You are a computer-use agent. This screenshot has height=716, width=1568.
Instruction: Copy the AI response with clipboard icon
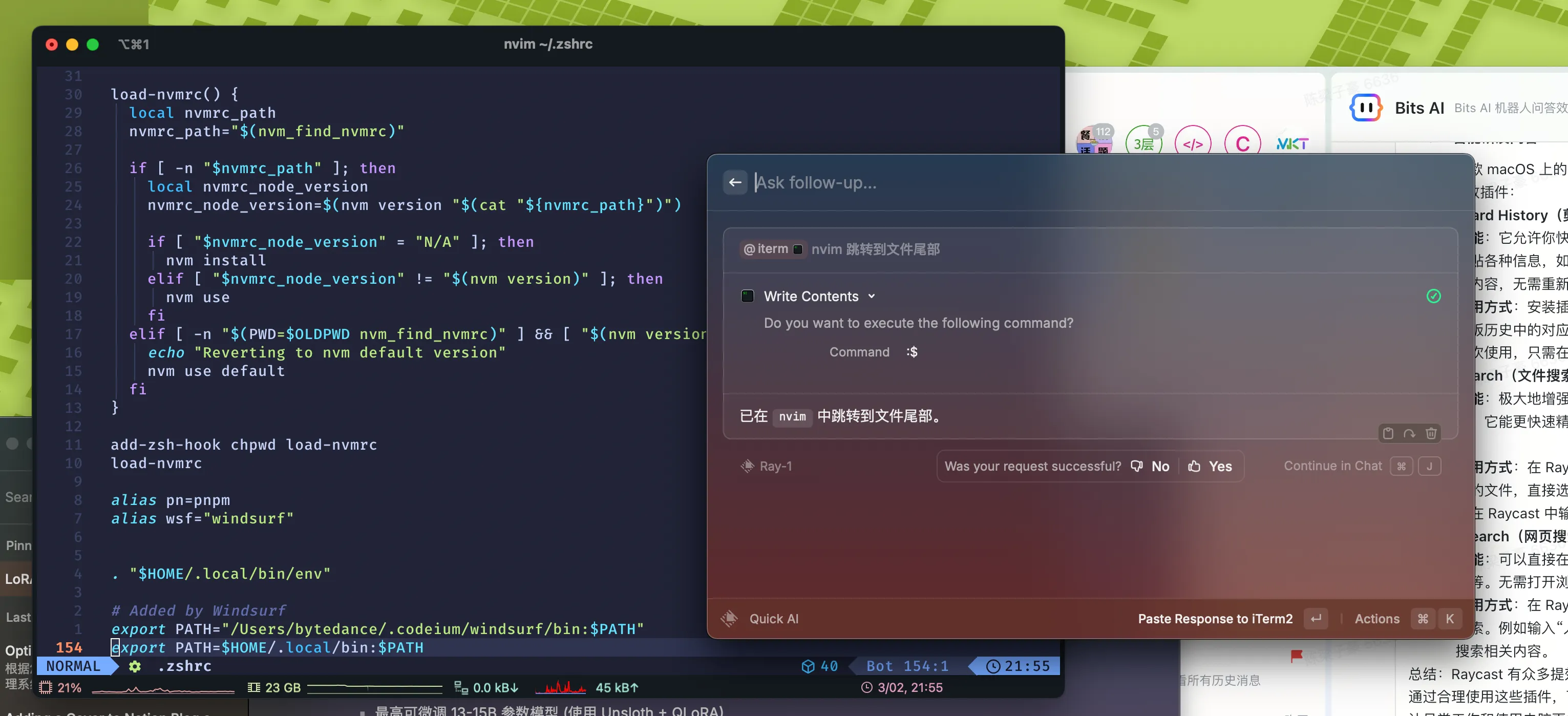click(1388, 433)
